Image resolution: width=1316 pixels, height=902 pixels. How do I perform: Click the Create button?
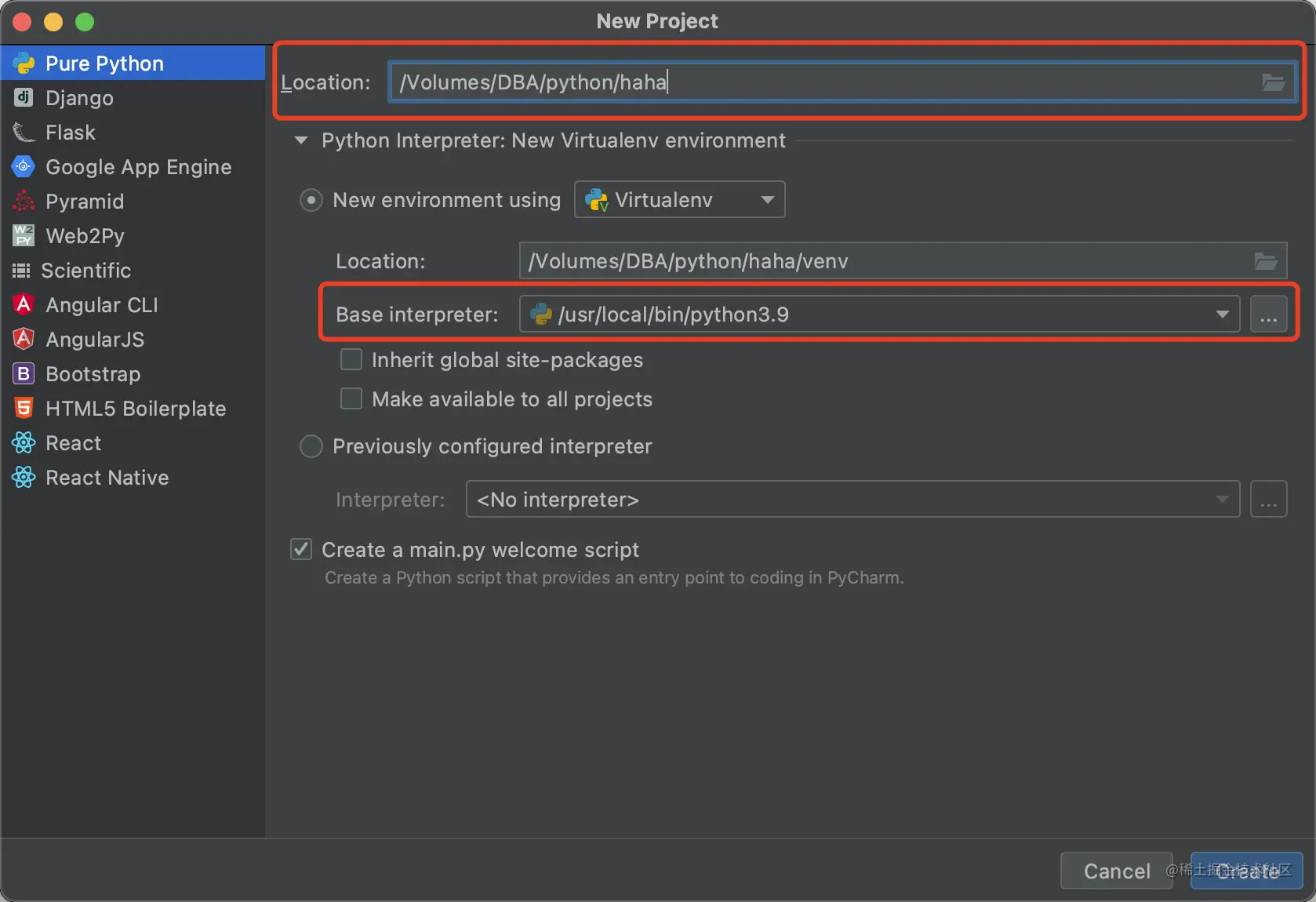pos(1246,871)
